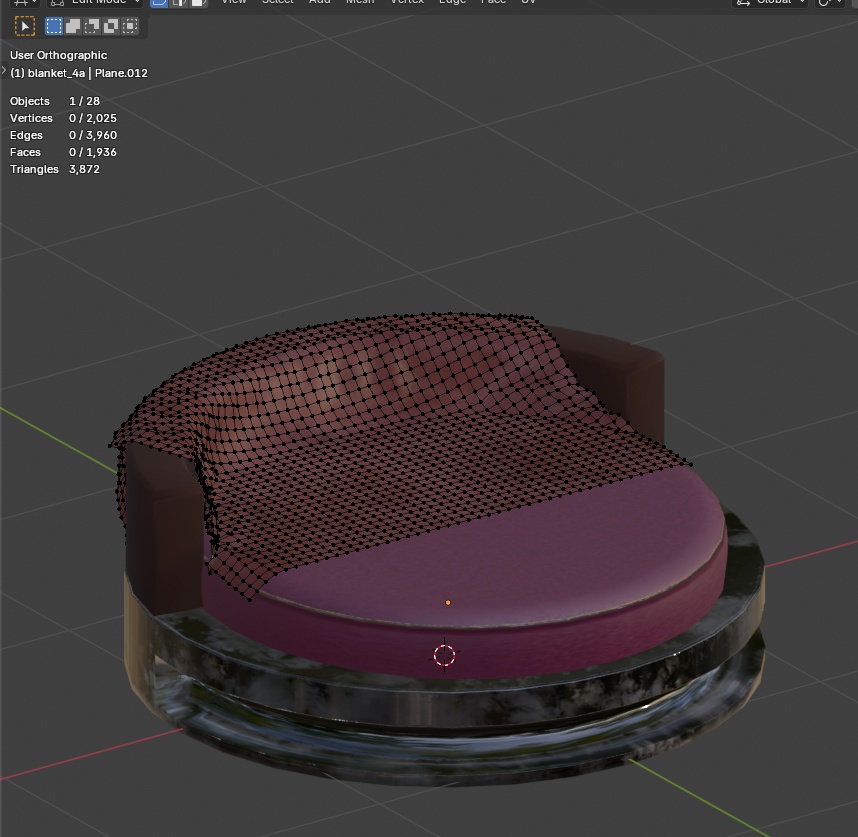This screenshot has width=858, height=837.
Task: Click the Faces '0 / 1,936' statistic
Action: point(92,152)
